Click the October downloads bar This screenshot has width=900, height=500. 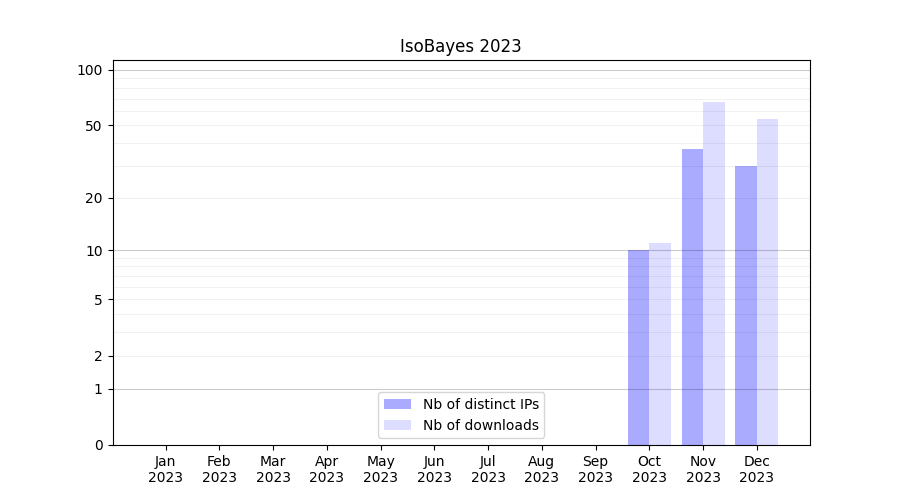pos(660,344)
